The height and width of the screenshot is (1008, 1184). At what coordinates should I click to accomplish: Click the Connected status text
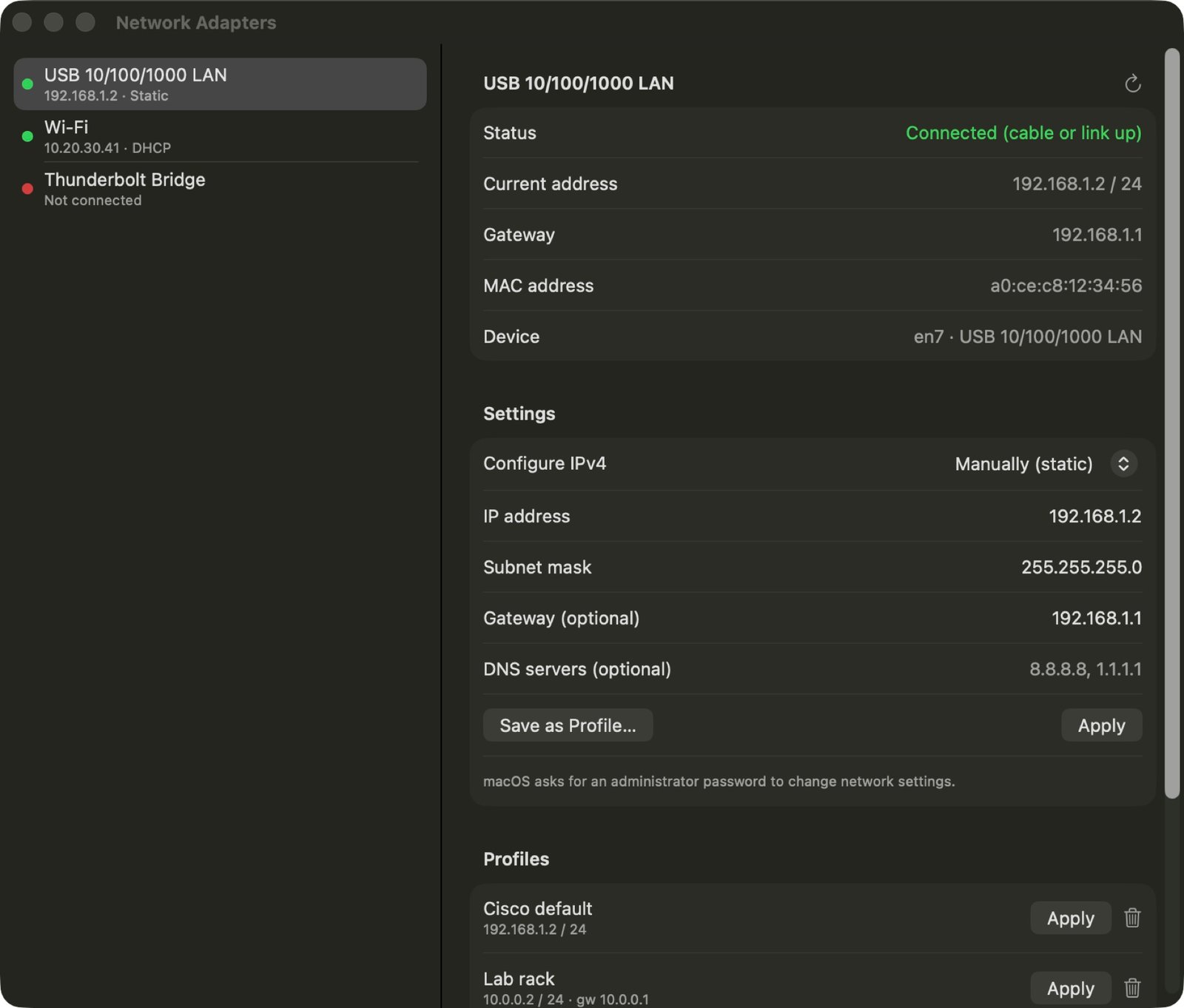(x=1023, y=133)
